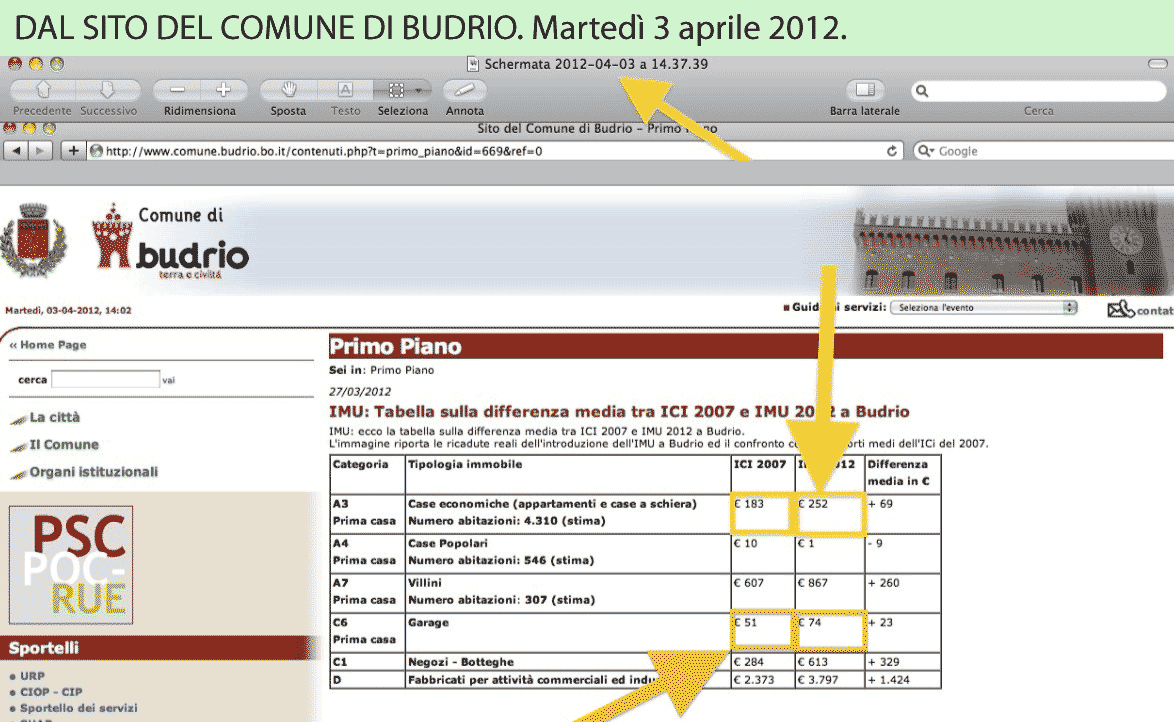Click the + 69 difference value

point(880,504)
